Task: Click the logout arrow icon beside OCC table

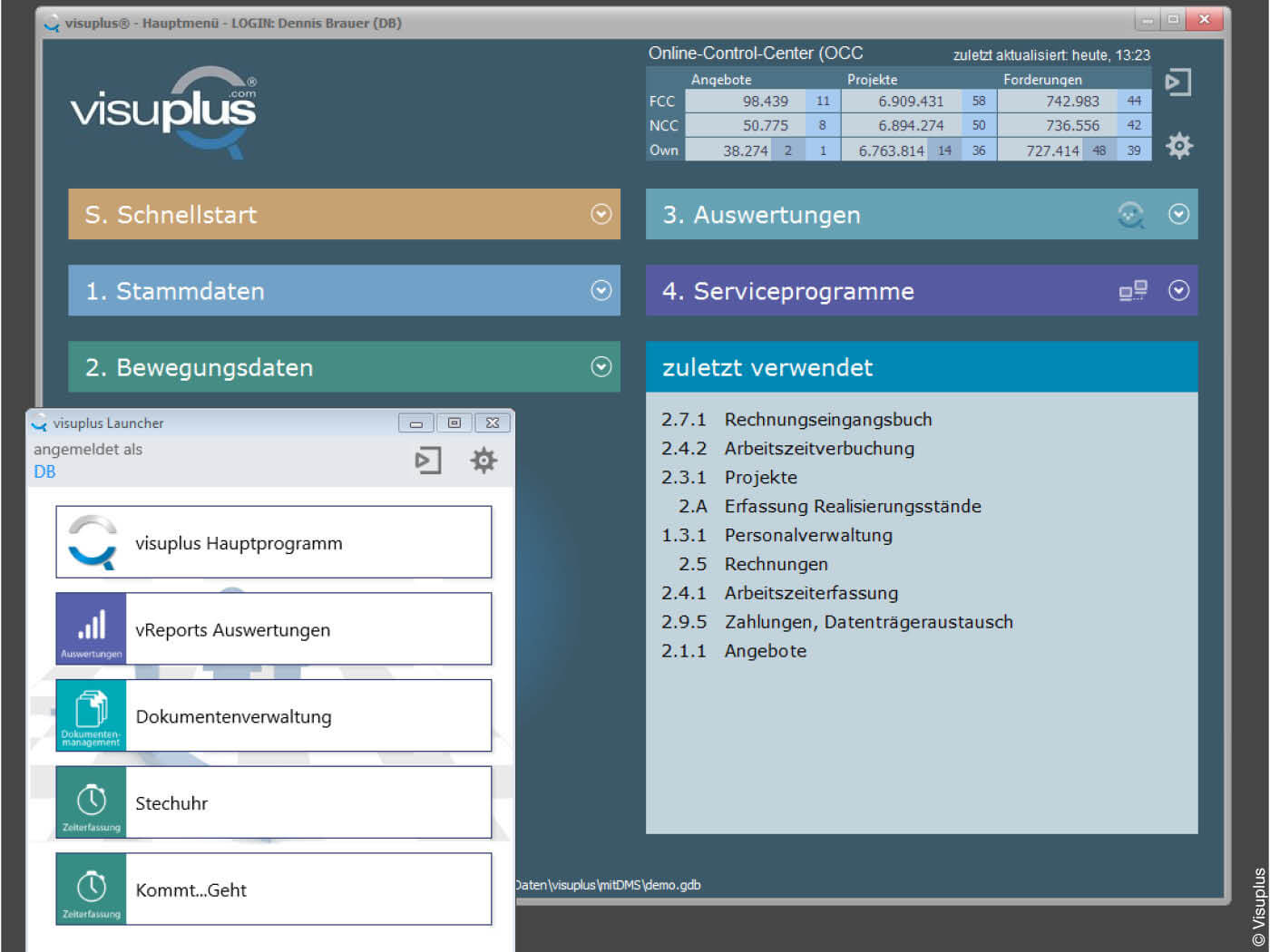Action: 1177,83
